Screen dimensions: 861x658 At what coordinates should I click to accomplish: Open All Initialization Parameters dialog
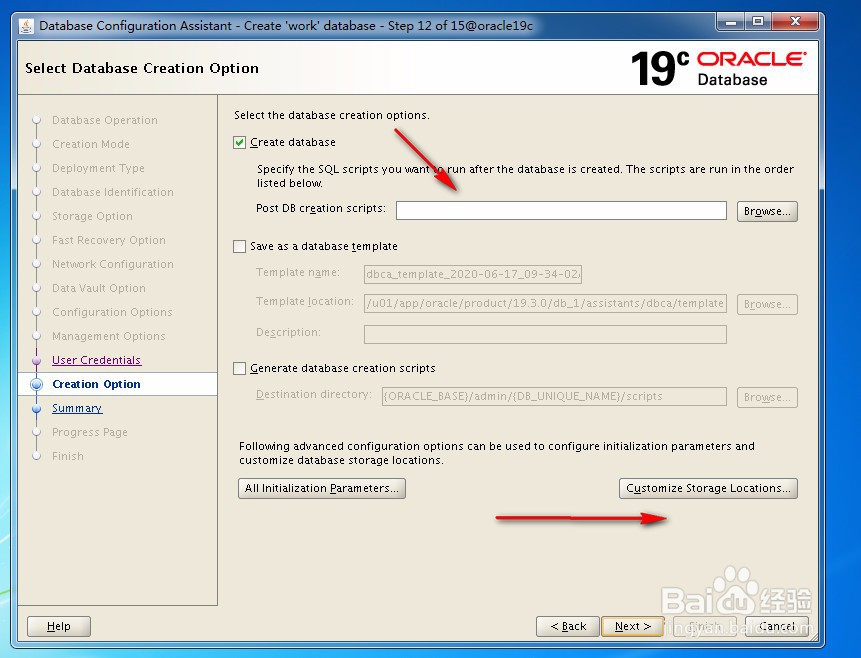pos(322,488)
